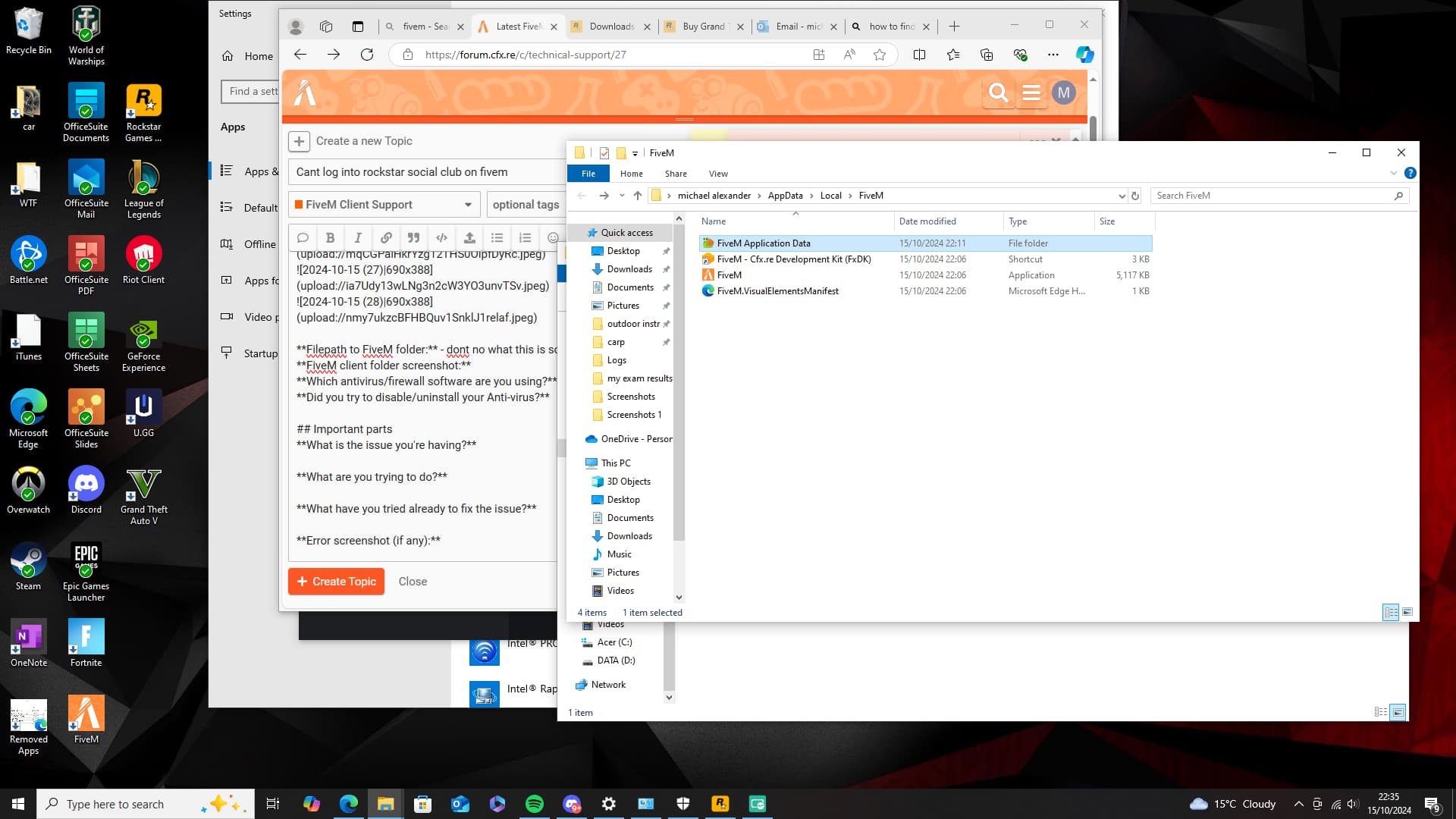This screenshot has width=1456, height=819.
Task: Insert a blockquote in the forum editor
Action: (x=413, y=237)
